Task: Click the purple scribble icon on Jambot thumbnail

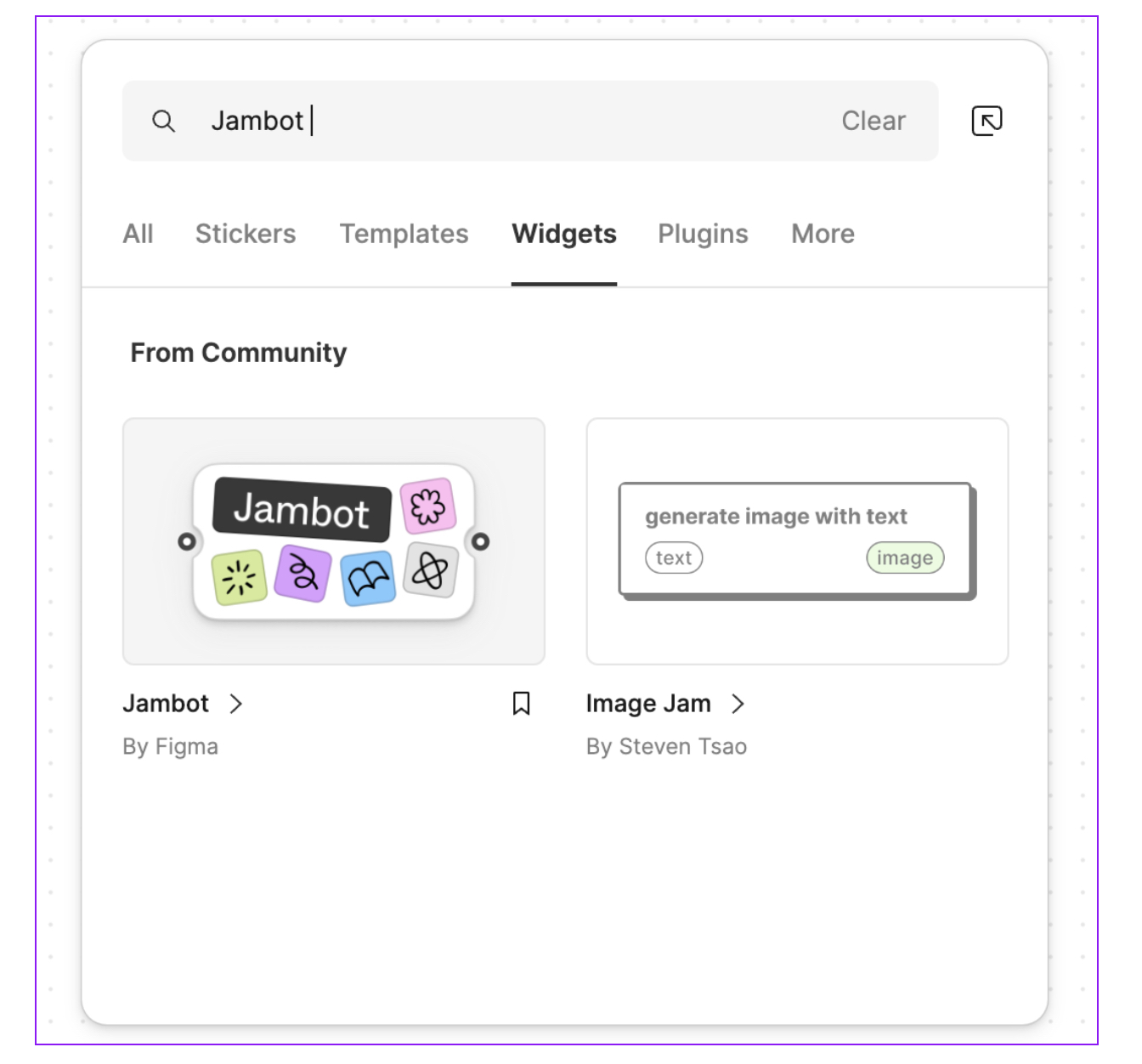Action: click(302, 573)
